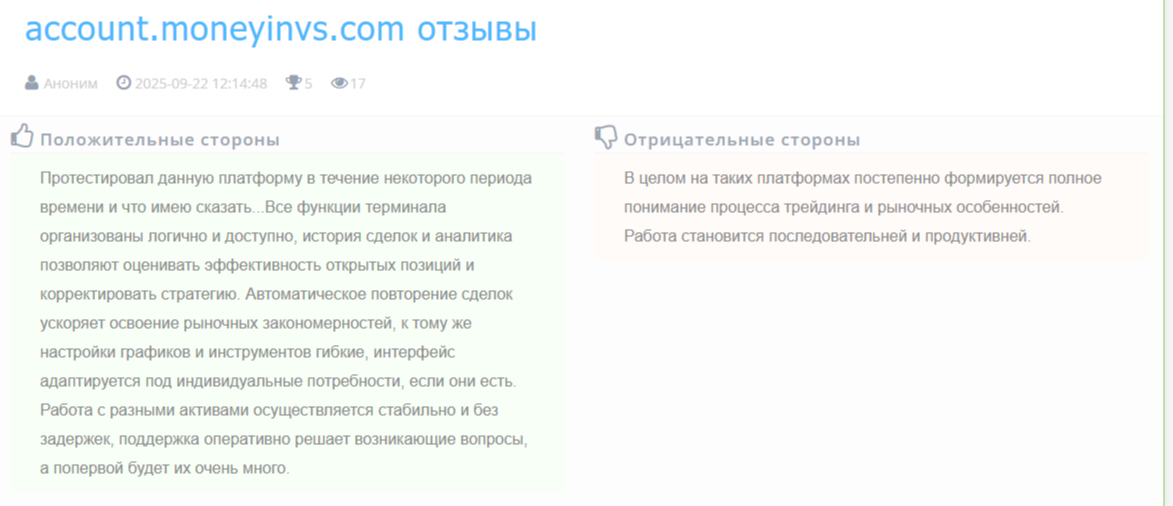
Task: Click the line starting позволяют оценивать эффективность
Action: click(257, 266)
